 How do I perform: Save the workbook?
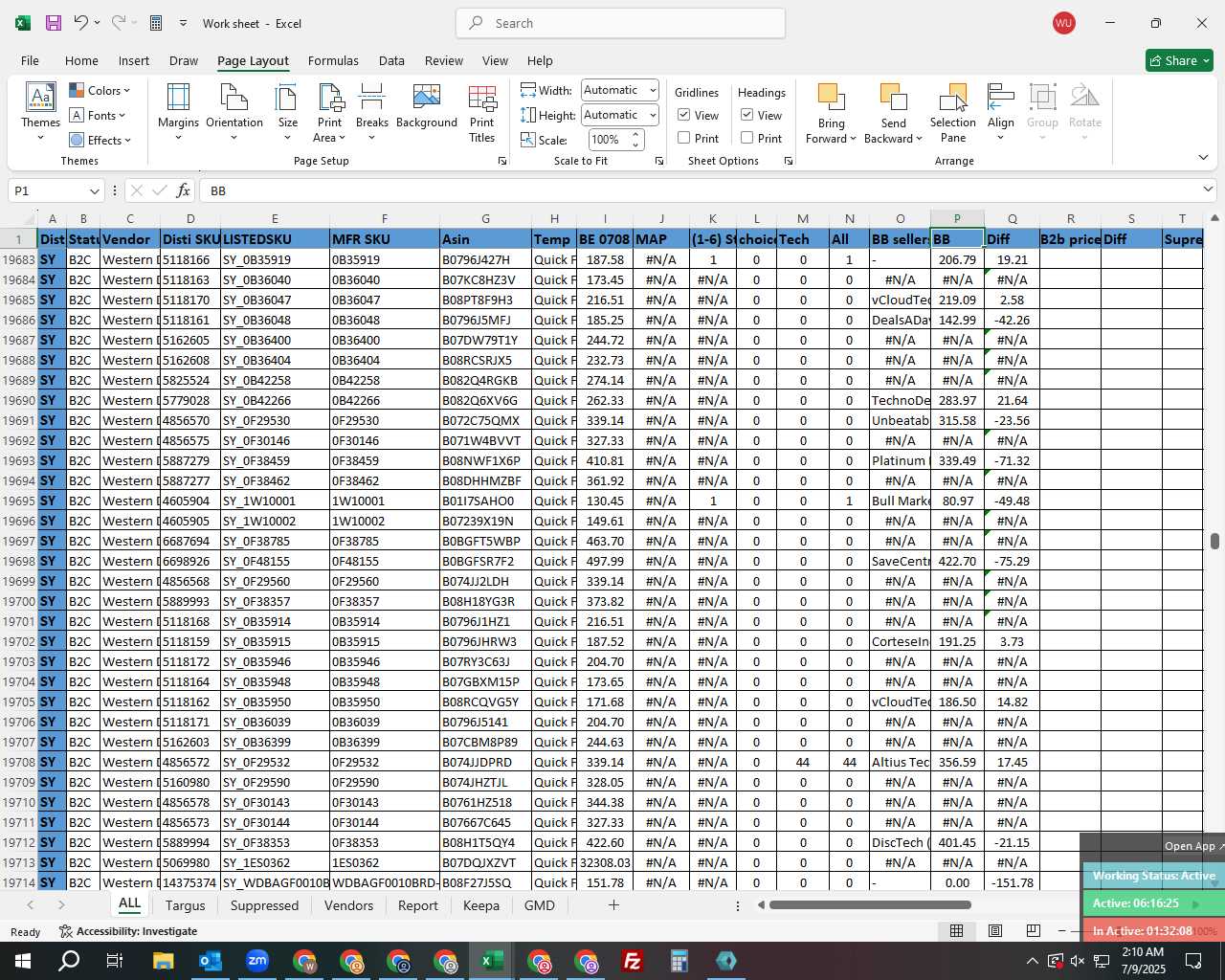[x=54, y=23]
